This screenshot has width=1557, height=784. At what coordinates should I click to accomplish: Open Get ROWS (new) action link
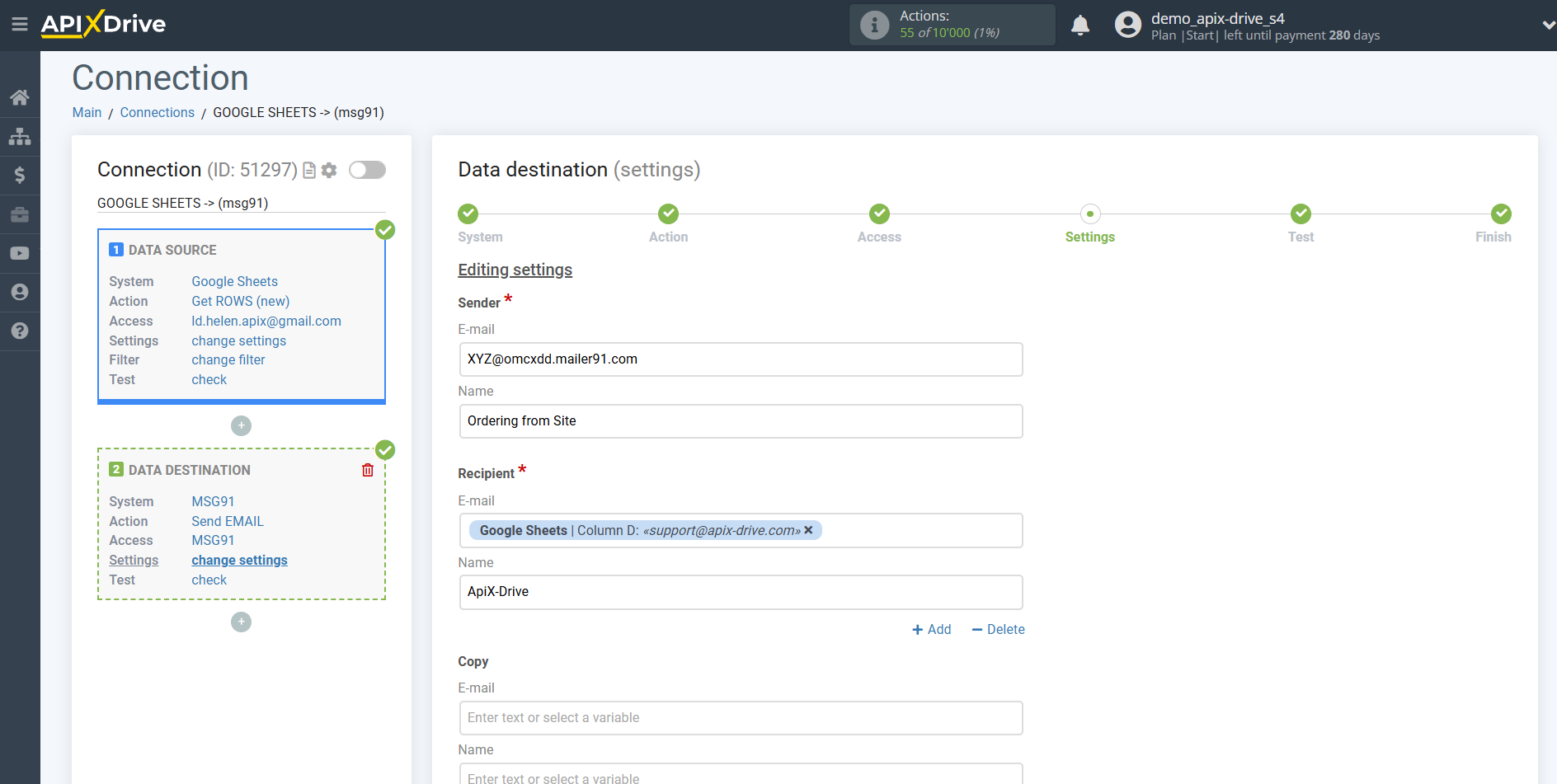241,301
